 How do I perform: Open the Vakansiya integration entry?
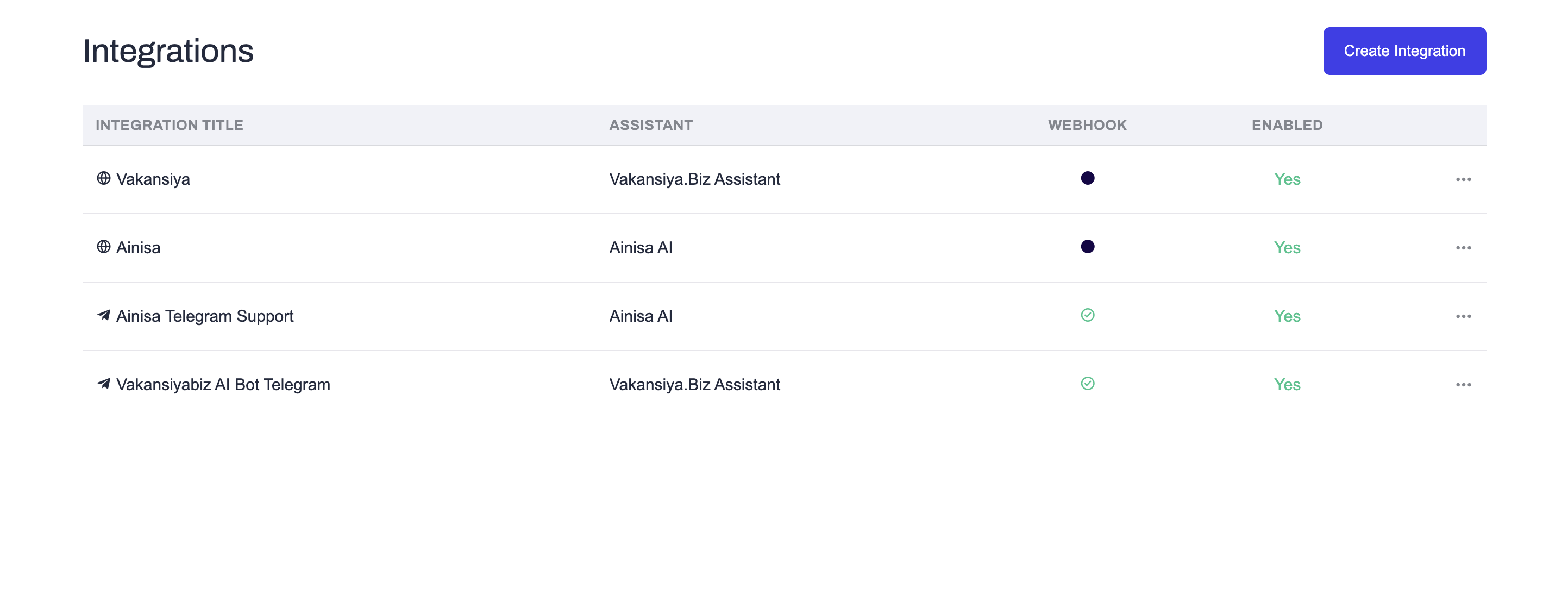[x=153, y=178]
